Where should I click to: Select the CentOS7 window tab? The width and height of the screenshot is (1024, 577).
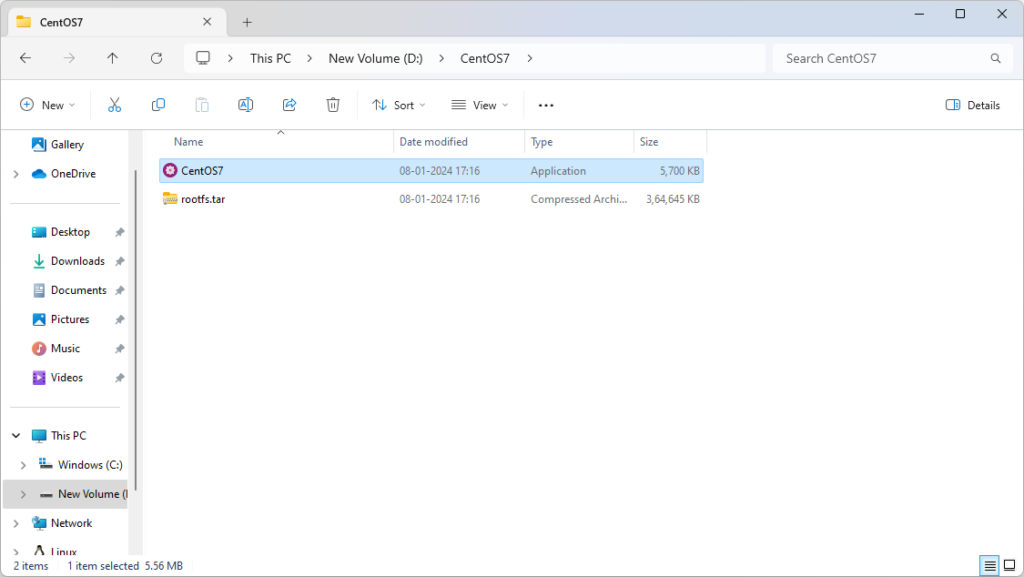[116, 22]
